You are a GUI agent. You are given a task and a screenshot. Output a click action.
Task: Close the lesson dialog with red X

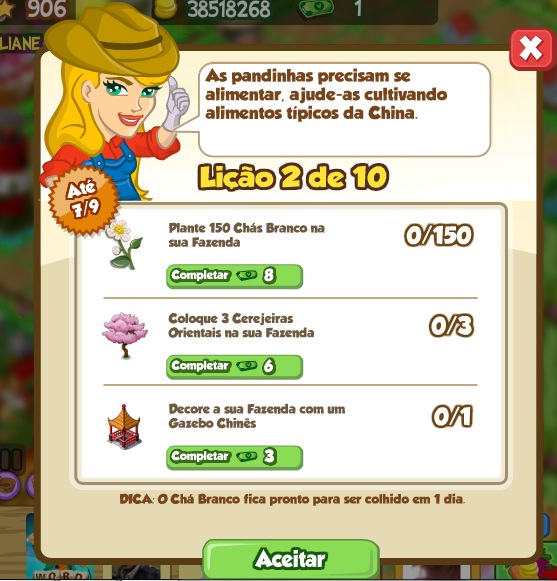[x=531, y=50]
